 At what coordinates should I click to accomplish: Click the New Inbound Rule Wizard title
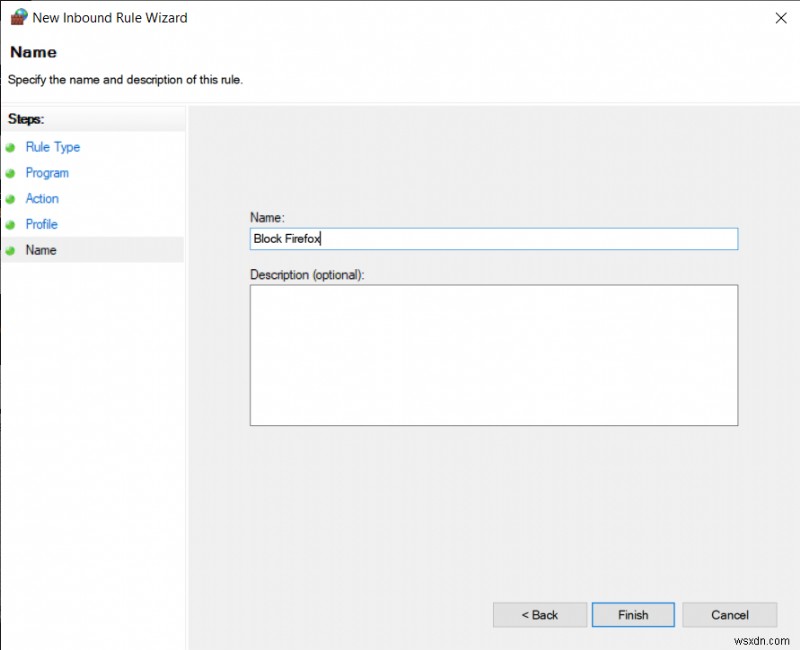point(112,17)
